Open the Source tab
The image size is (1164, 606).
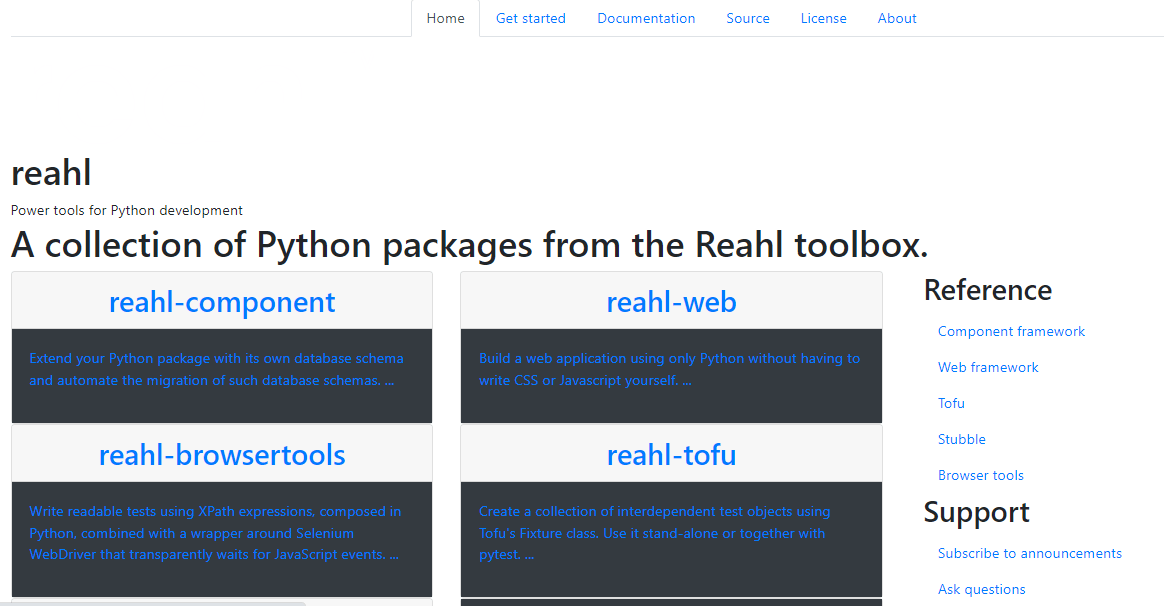tap(748, 18)
